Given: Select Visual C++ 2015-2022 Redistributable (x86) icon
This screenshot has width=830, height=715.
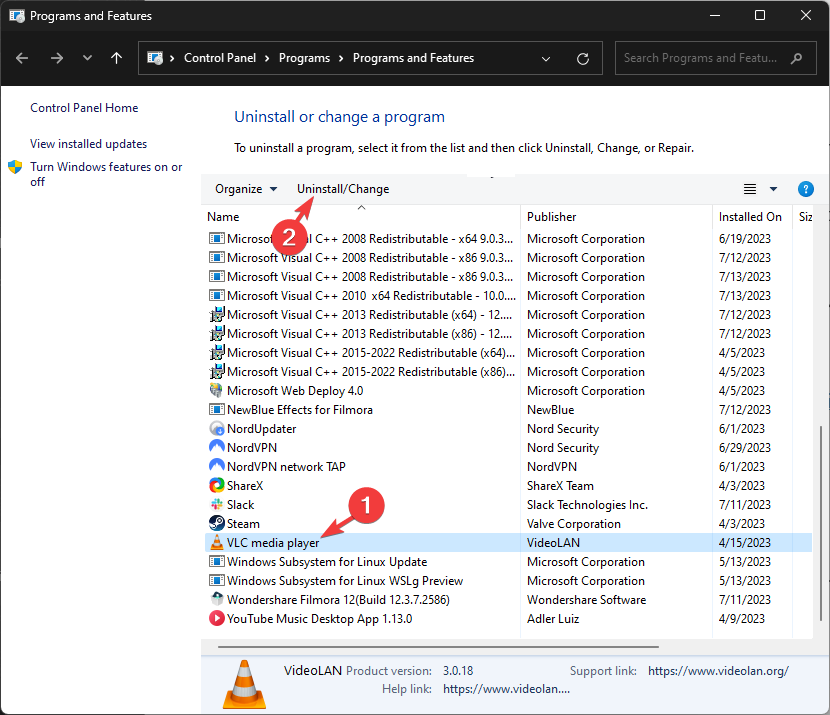Looking at the screenshot, I should tap(216, 372).
